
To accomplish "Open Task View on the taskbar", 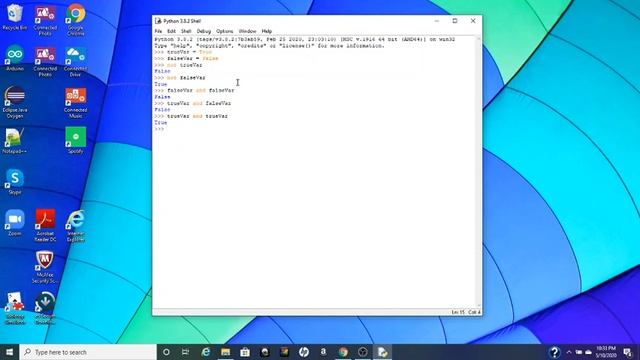I will tap(185, 352).
